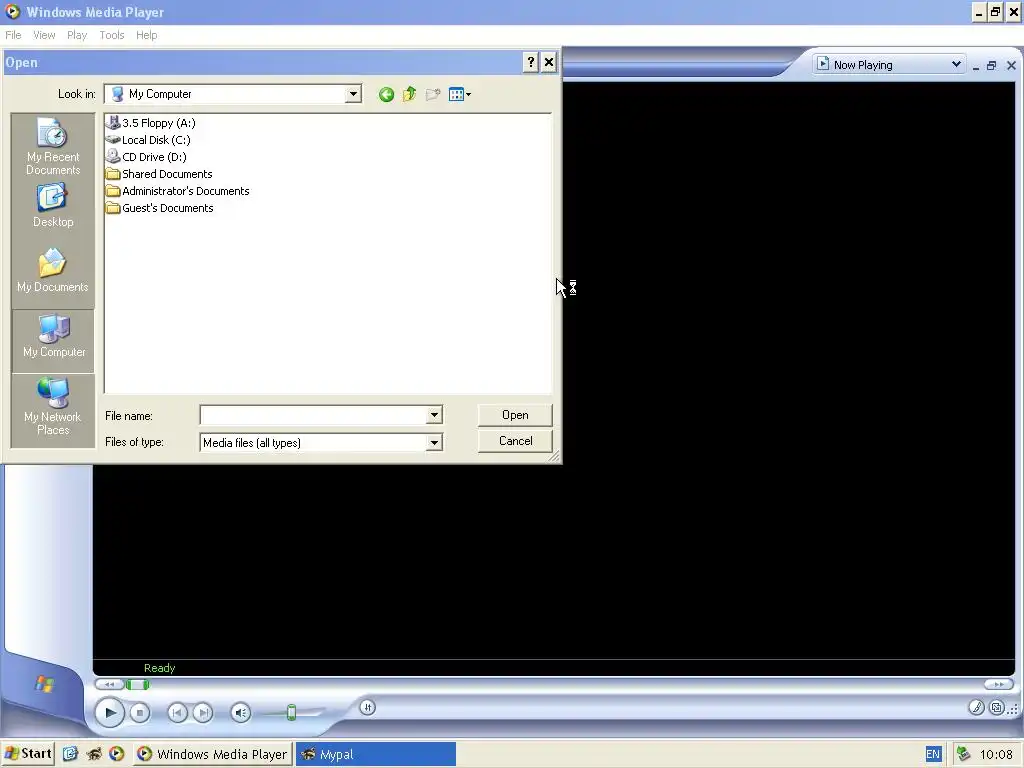Click into the File name input field
Viewport: 1024px width, 768px height.
[x=313, y=415]
